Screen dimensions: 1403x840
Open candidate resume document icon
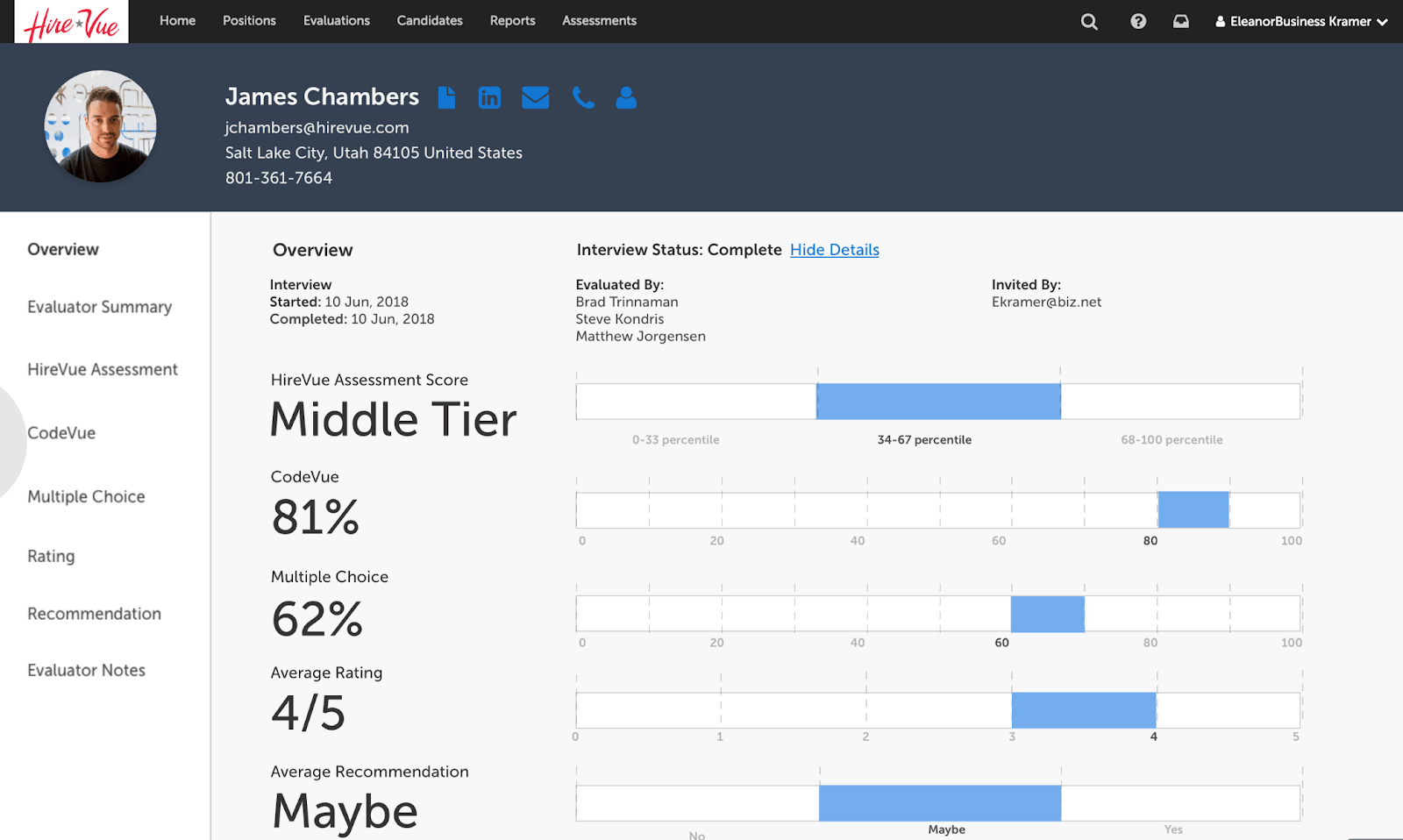pos(447,97)
